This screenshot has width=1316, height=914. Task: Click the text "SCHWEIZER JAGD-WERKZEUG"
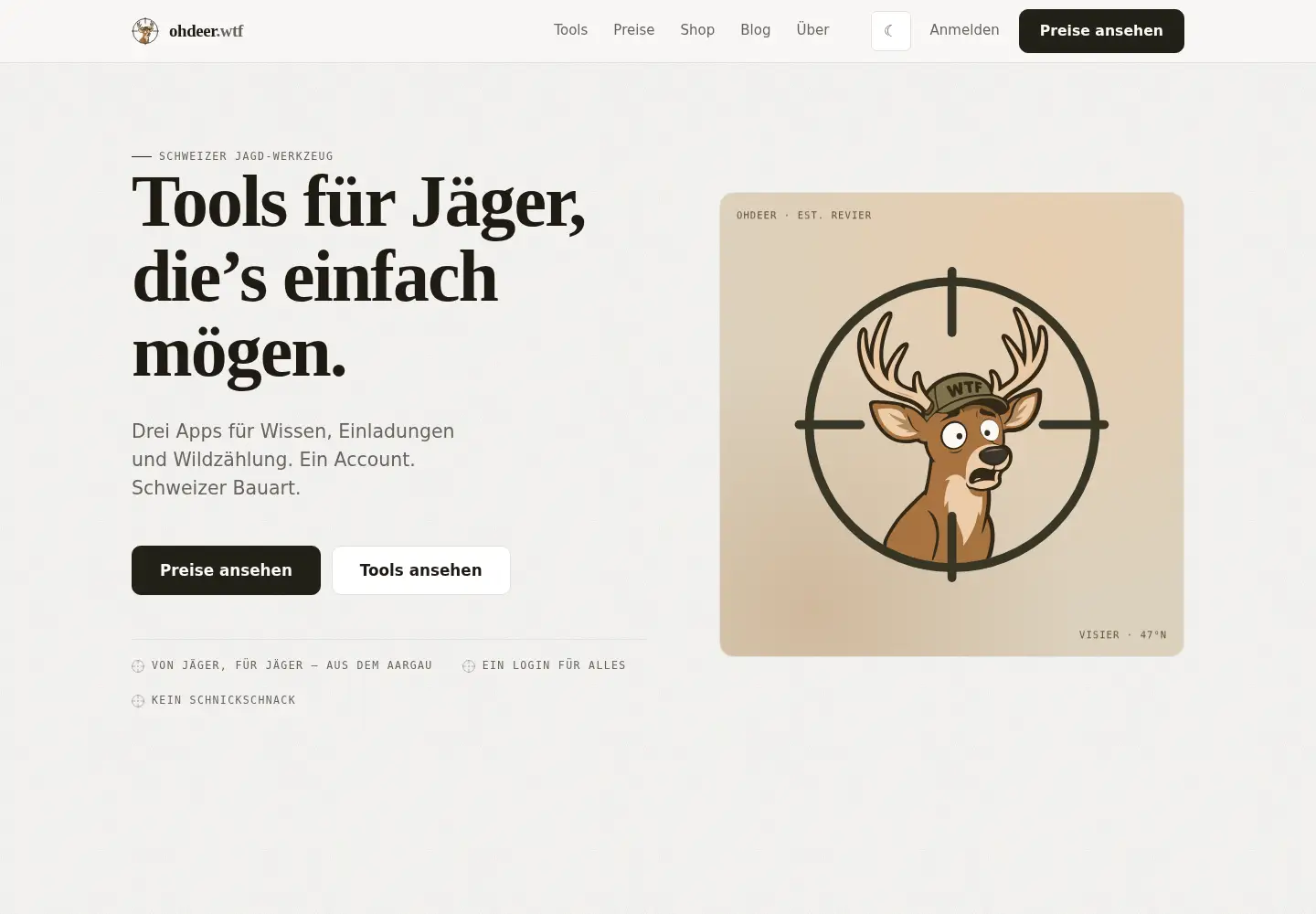246,156
